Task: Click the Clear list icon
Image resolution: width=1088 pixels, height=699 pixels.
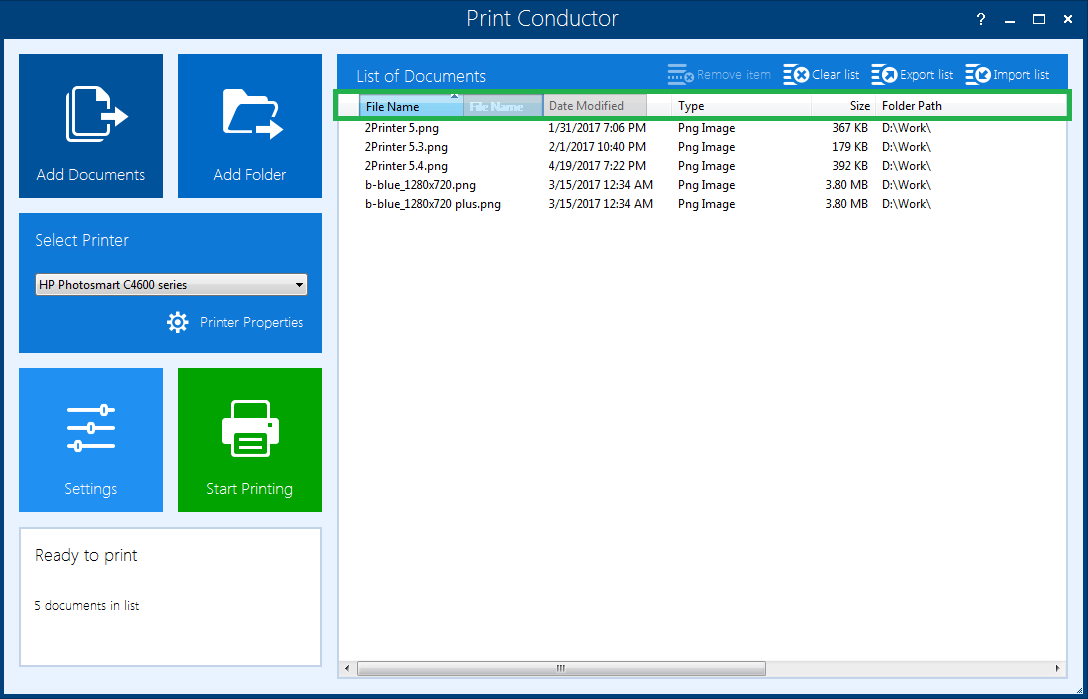Action: (796, 75)
